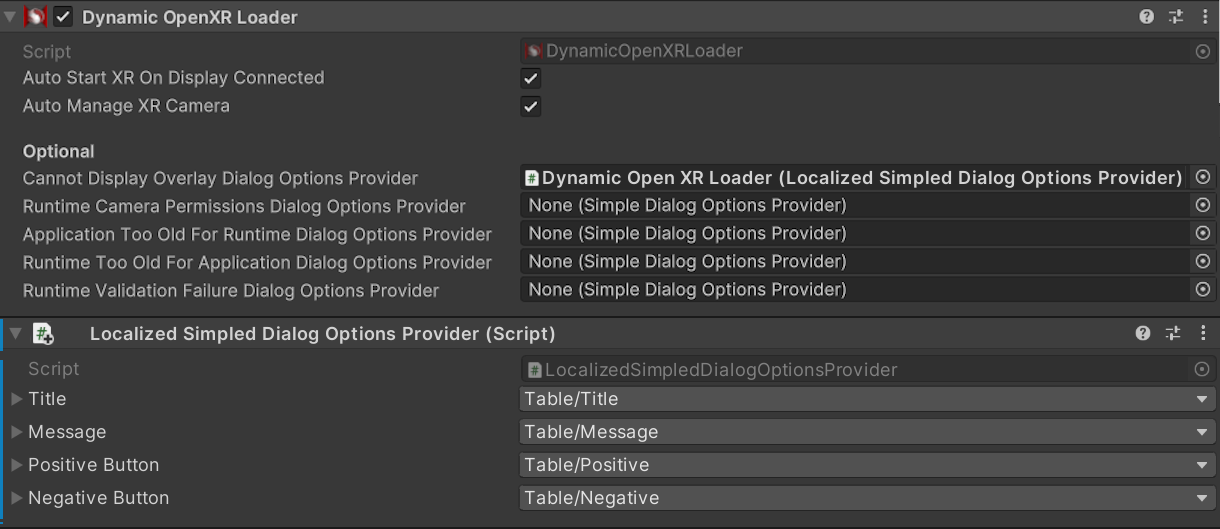1220x529 pixels.
Task: Collapse the Dynamic OpenXR Loader component foldout
Action: [10, 17]
